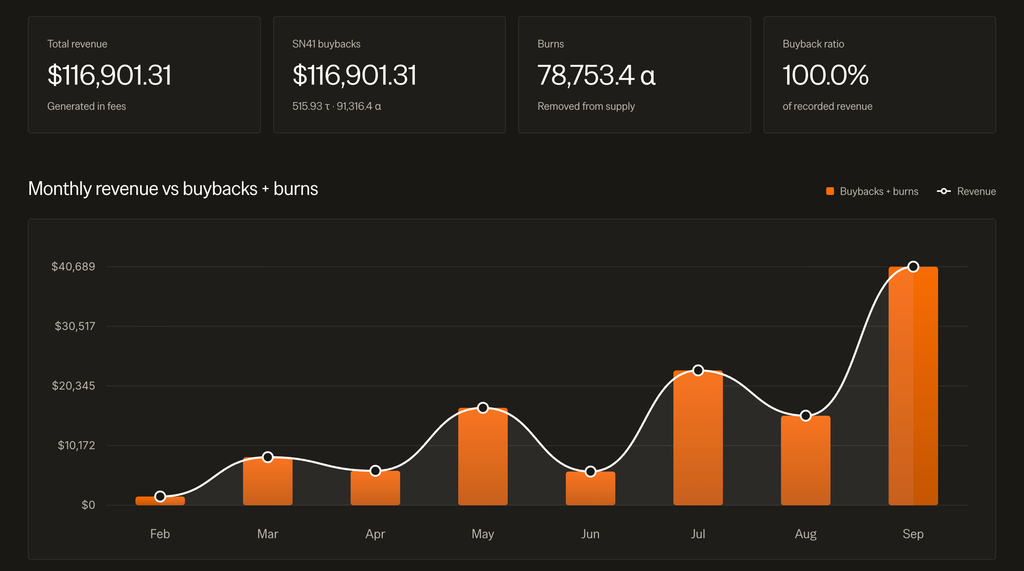Image resolution: width=1024 pixels, height=571 pixels.
Task: Select the Feb revenue data point
Action: (160, 497)
